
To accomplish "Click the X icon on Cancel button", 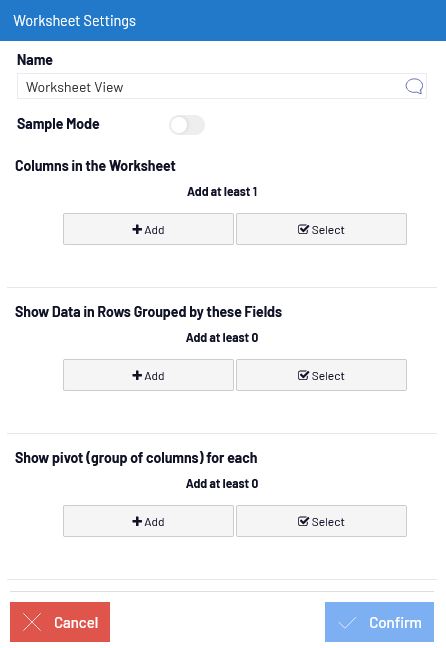I will (x=32, y=622).
